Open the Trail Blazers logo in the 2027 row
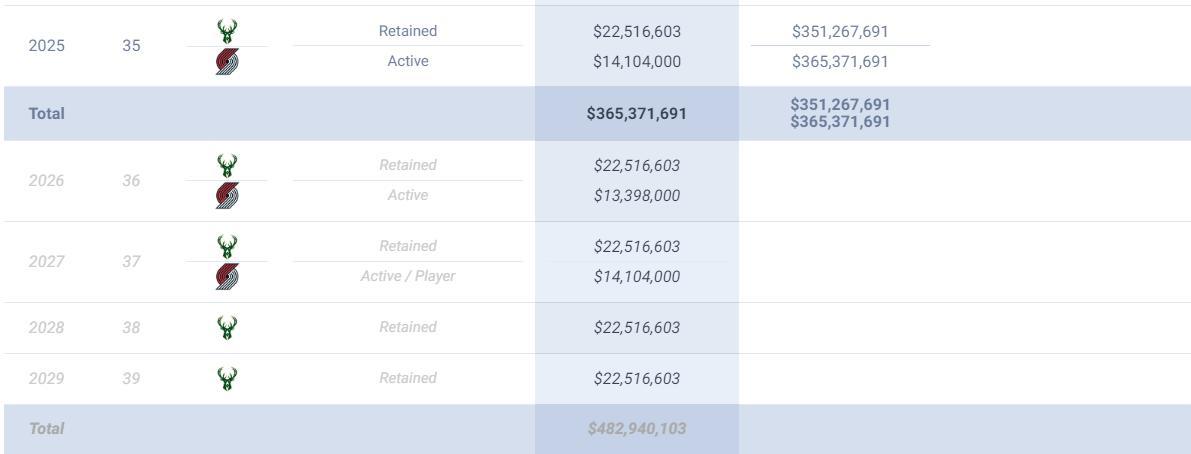The height and width of the screenshot is (454, 1191). (227, 277)
